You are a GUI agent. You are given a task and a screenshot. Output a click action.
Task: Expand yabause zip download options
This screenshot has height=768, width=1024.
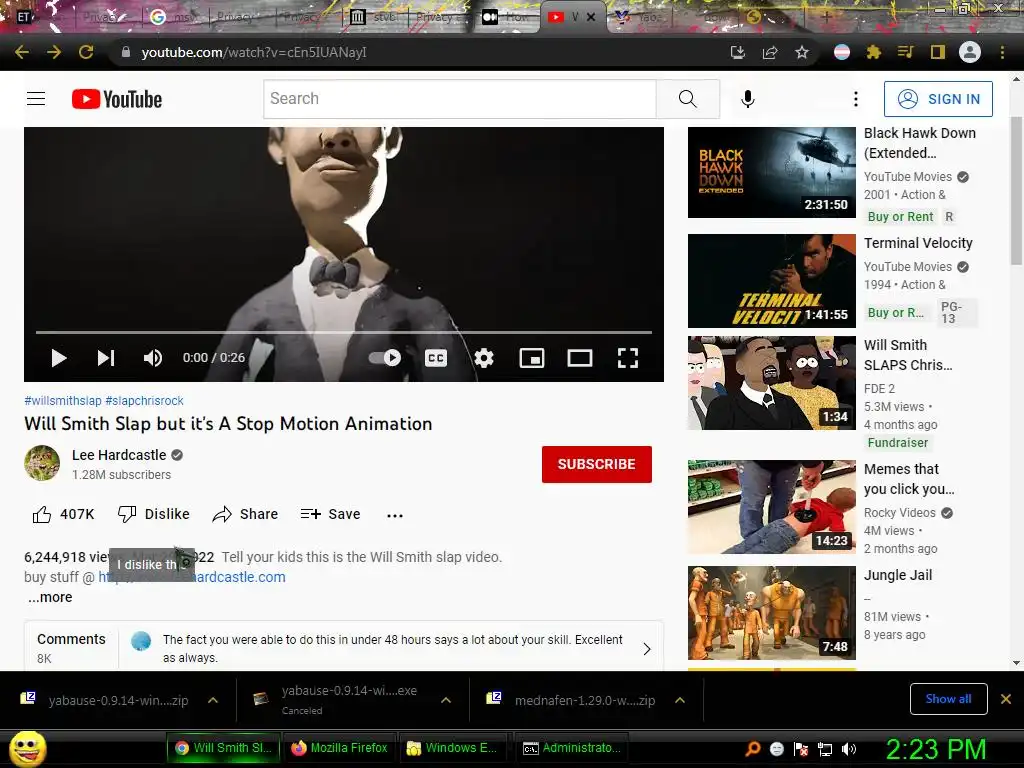(213, 700)
